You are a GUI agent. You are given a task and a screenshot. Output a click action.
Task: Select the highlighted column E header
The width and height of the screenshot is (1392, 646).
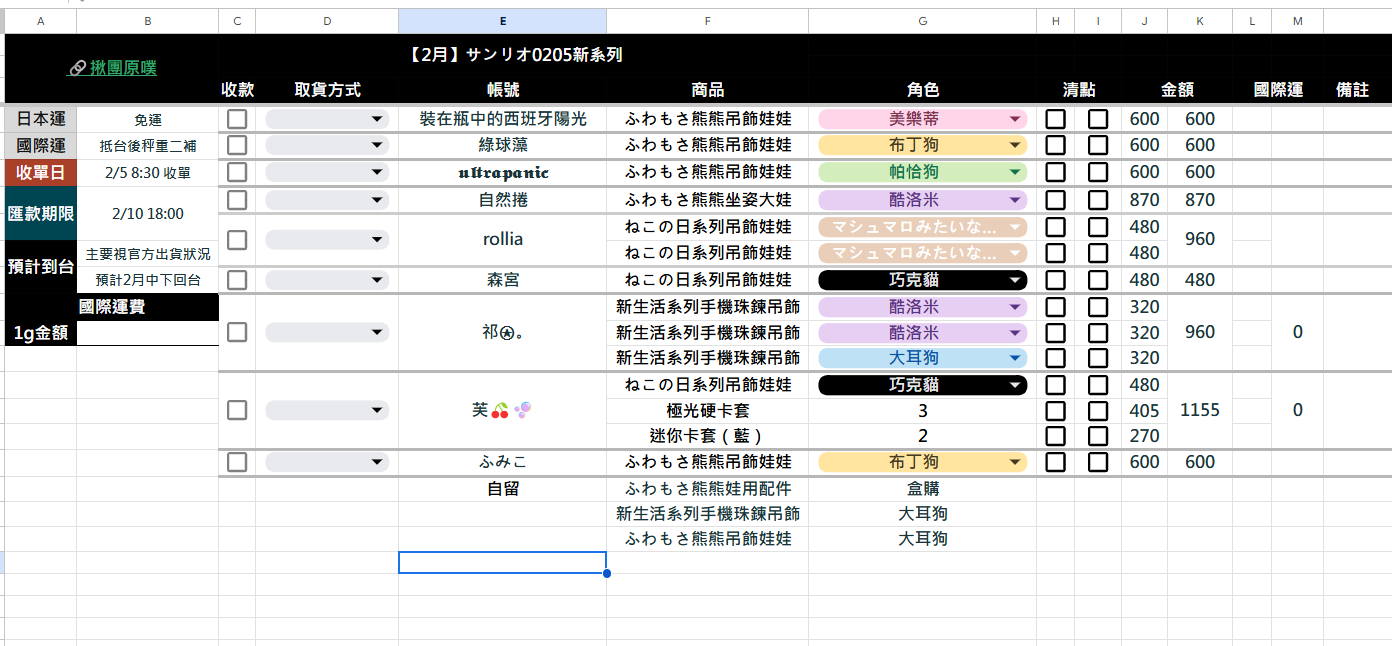click(502, 21)
